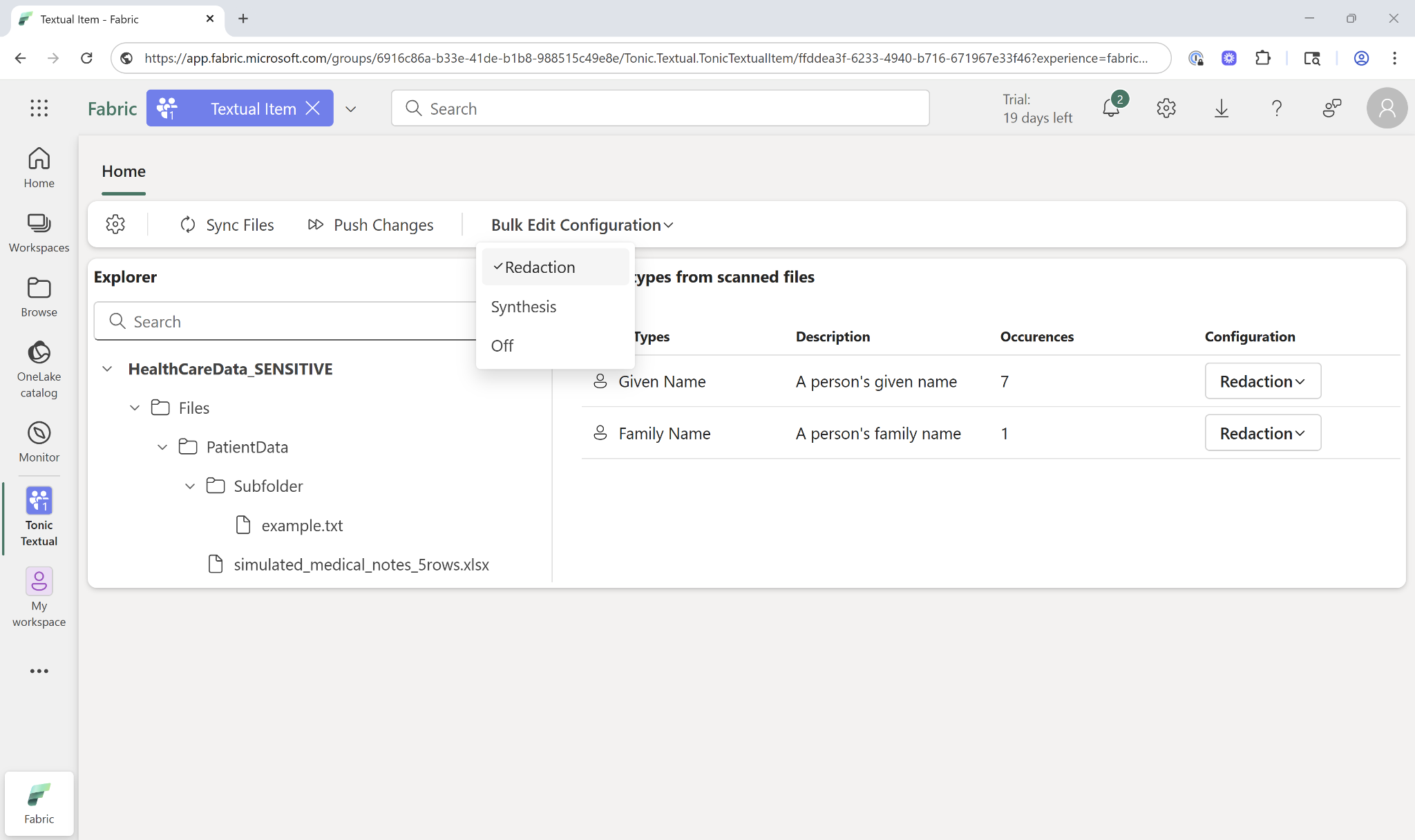Open the feedback people icon

coord(1331,108)
